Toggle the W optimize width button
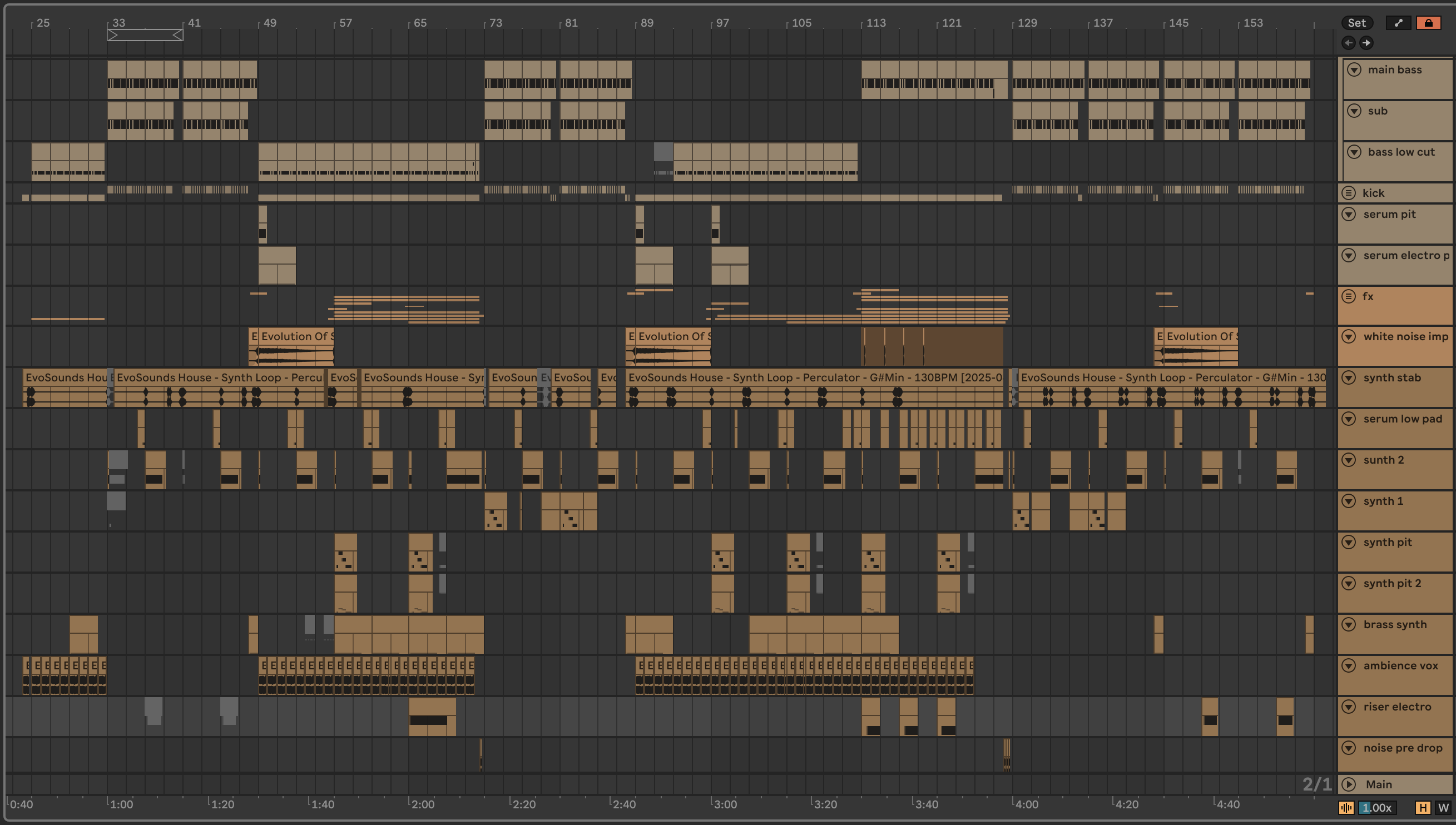 [1443, 808]
